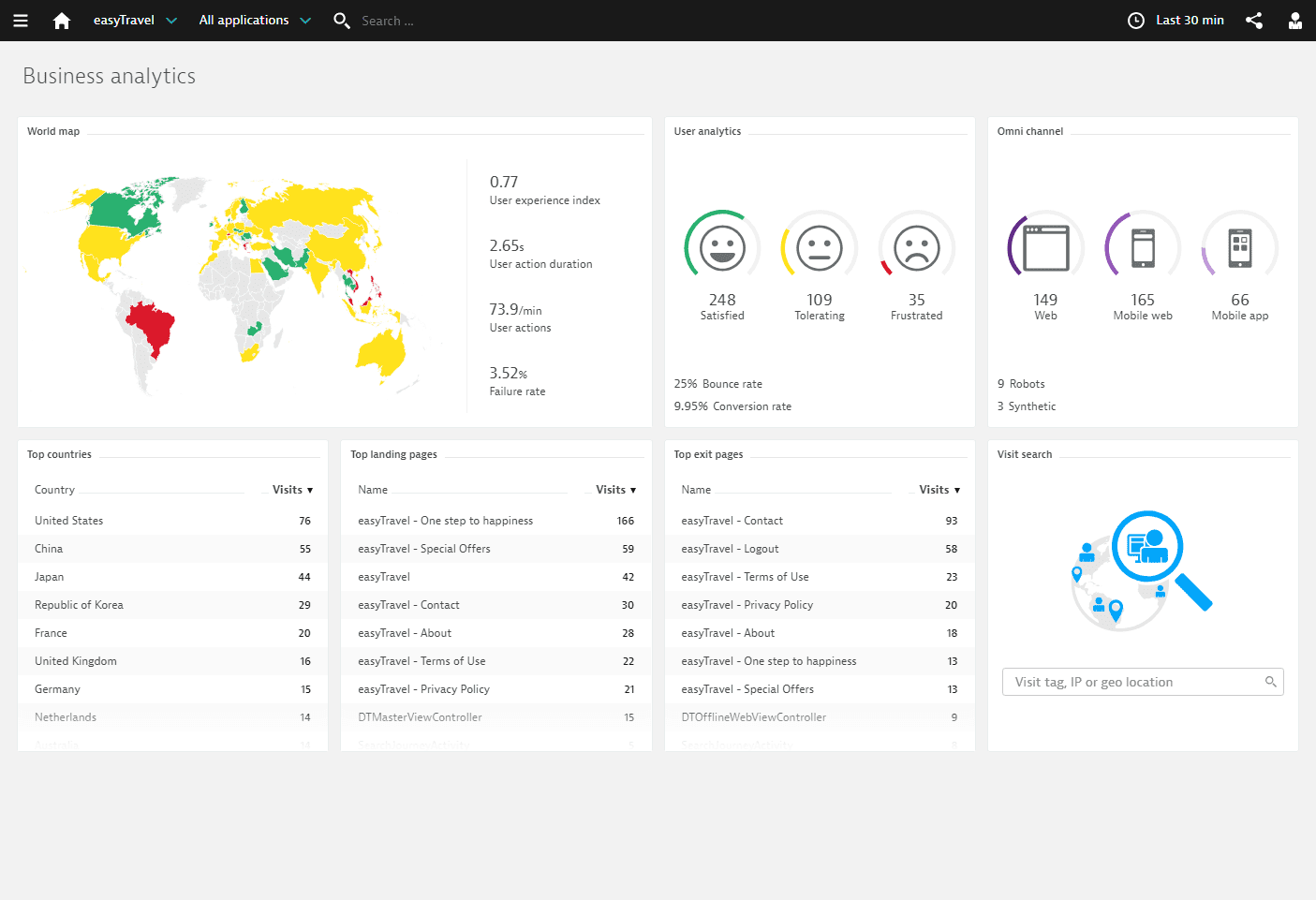Click Brazil on the world map
The width and height of the screenshot is (1316, 900).
tap(153, 327)
